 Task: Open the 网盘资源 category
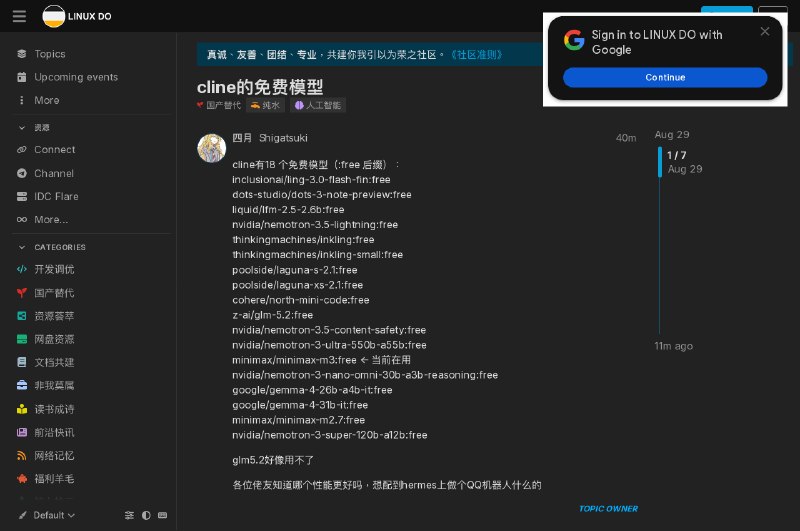click(x=54, y=339)
